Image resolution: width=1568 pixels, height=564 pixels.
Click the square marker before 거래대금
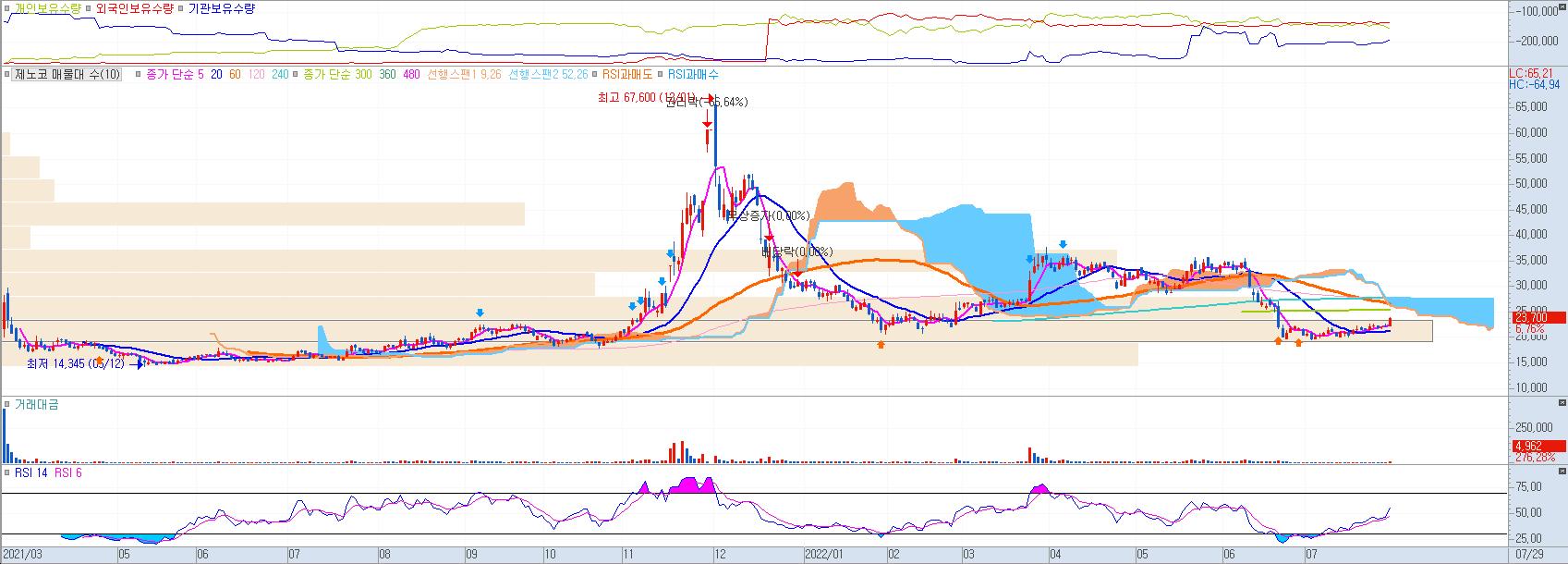pyautogui.click(x=7, y=405)
